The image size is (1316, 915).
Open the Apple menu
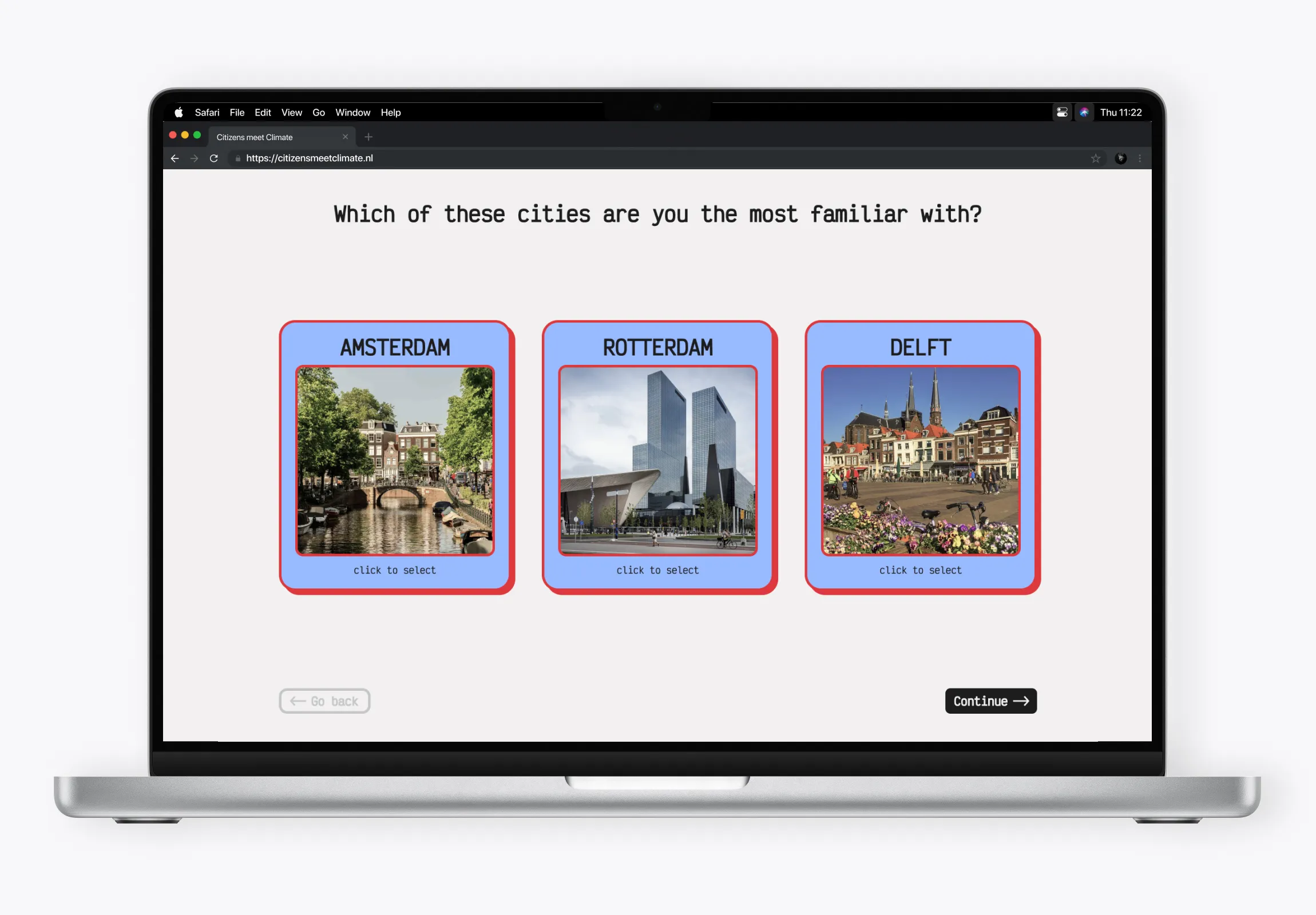click(179, 112)
